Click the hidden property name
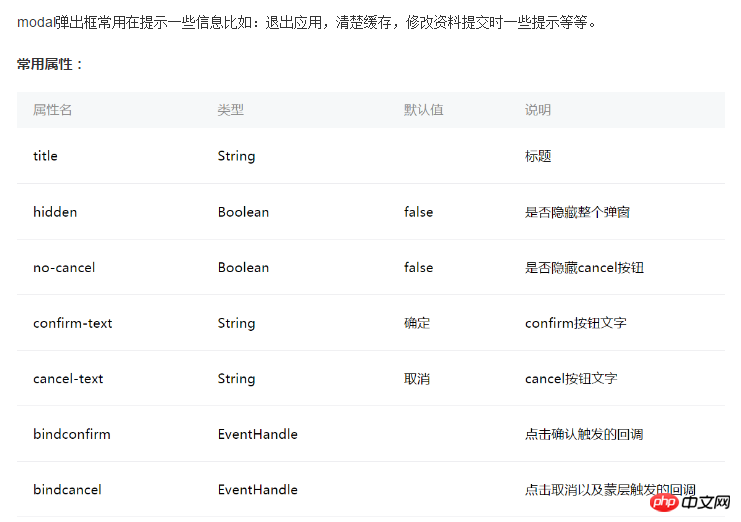Image resolution: width=741 pixels, height=522 pixels. [55, 212]
